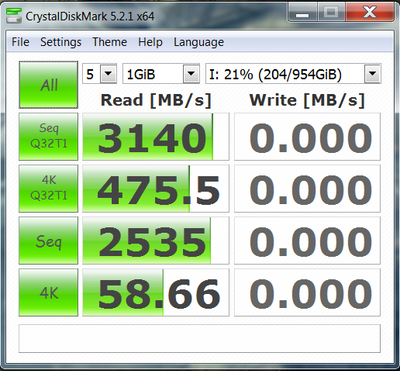This screenshot has height=371, width=400.
Task: Expand the test count dropdown showing 5
Action: point(108,73)
